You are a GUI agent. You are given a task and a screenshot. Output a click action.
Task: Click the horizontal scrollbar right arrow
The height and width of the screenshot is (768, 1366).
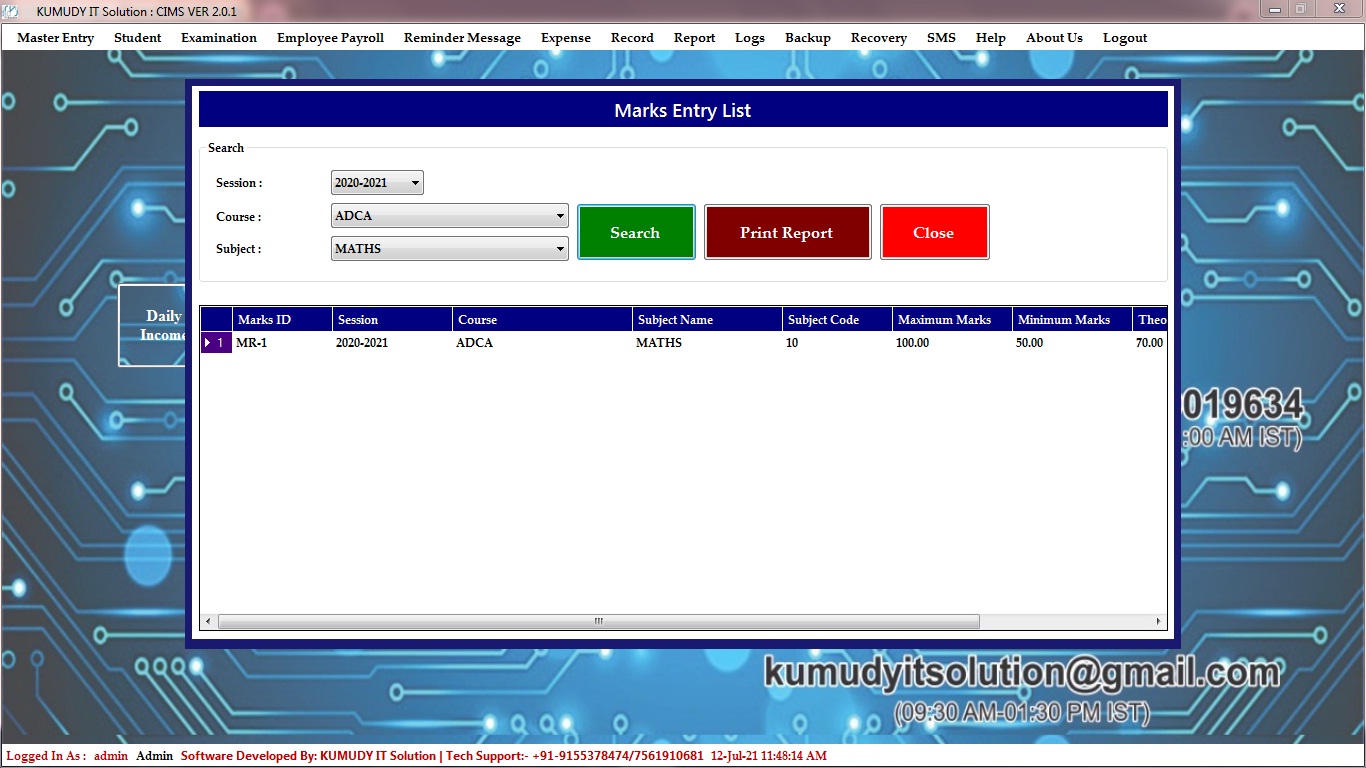(x=1159, y=621)
